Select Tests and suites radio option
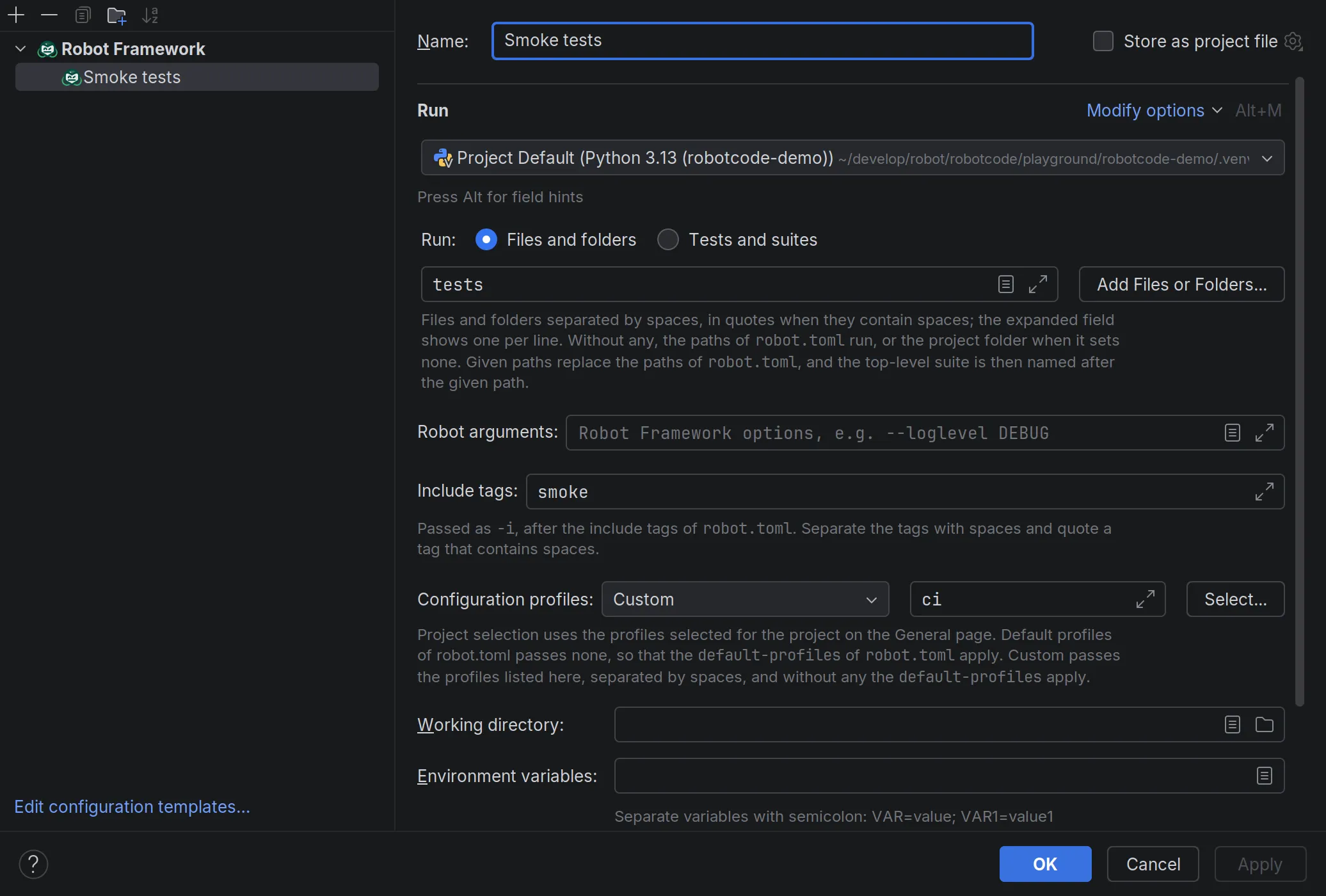The image size is (1326, 896). click(x=668, y=239)
